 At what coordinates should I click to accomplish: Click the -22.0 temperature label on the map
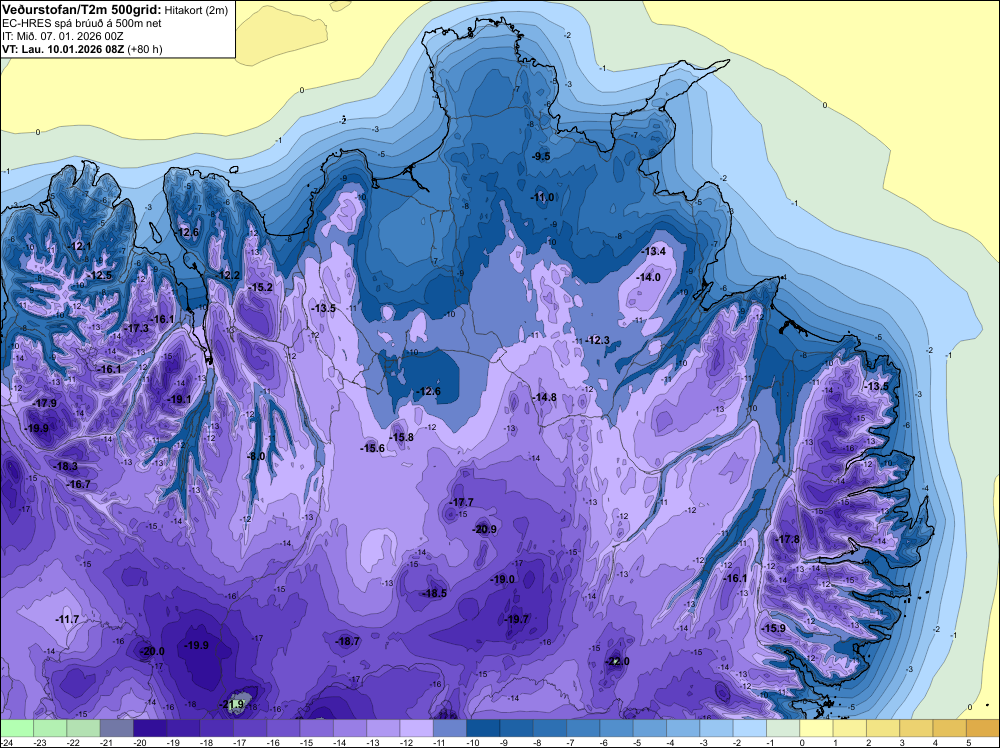617,661
